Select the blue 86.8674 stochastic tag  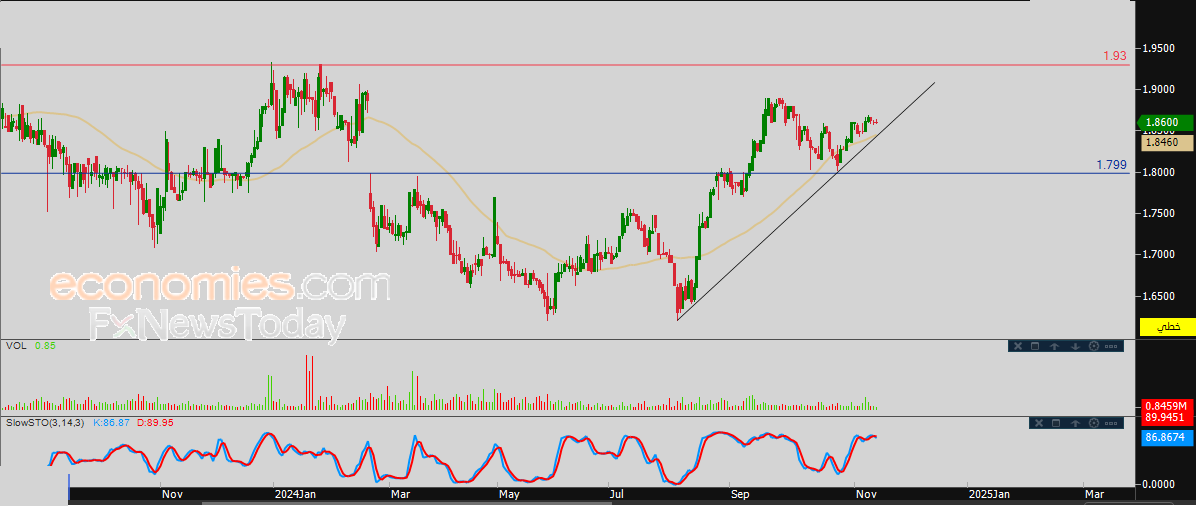click(1167, 439)
